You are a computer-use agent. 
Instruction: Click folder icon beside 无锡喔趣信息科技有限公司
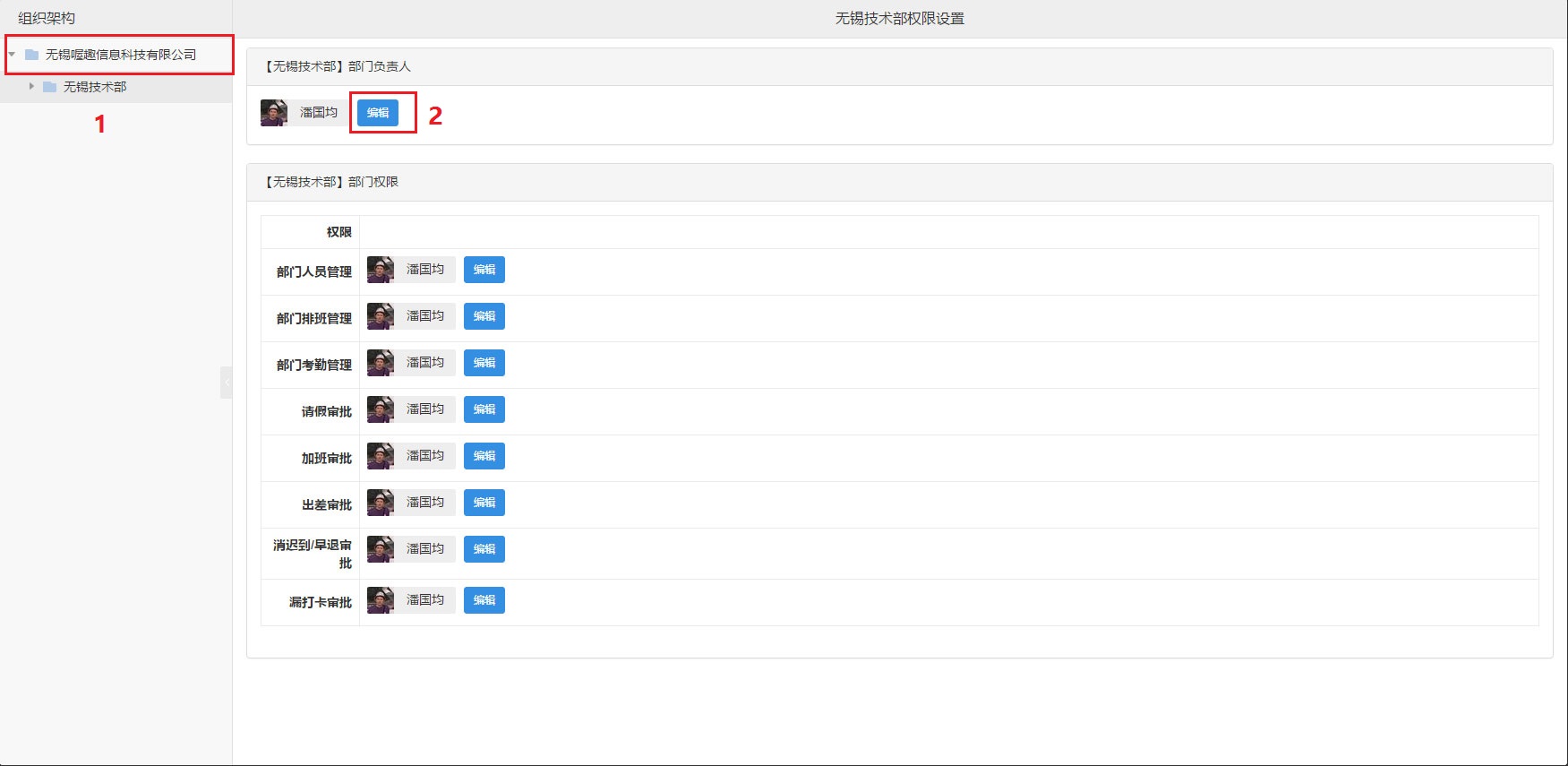tap(32, 55)
